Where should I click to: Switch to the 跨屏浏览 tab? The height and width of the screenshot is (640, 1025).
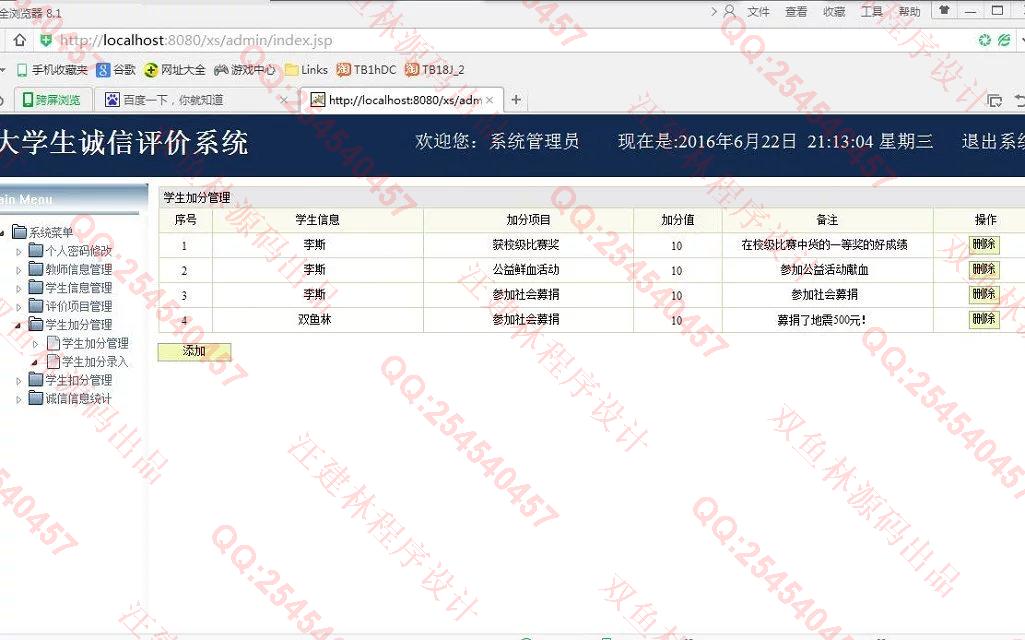[52, 100]
